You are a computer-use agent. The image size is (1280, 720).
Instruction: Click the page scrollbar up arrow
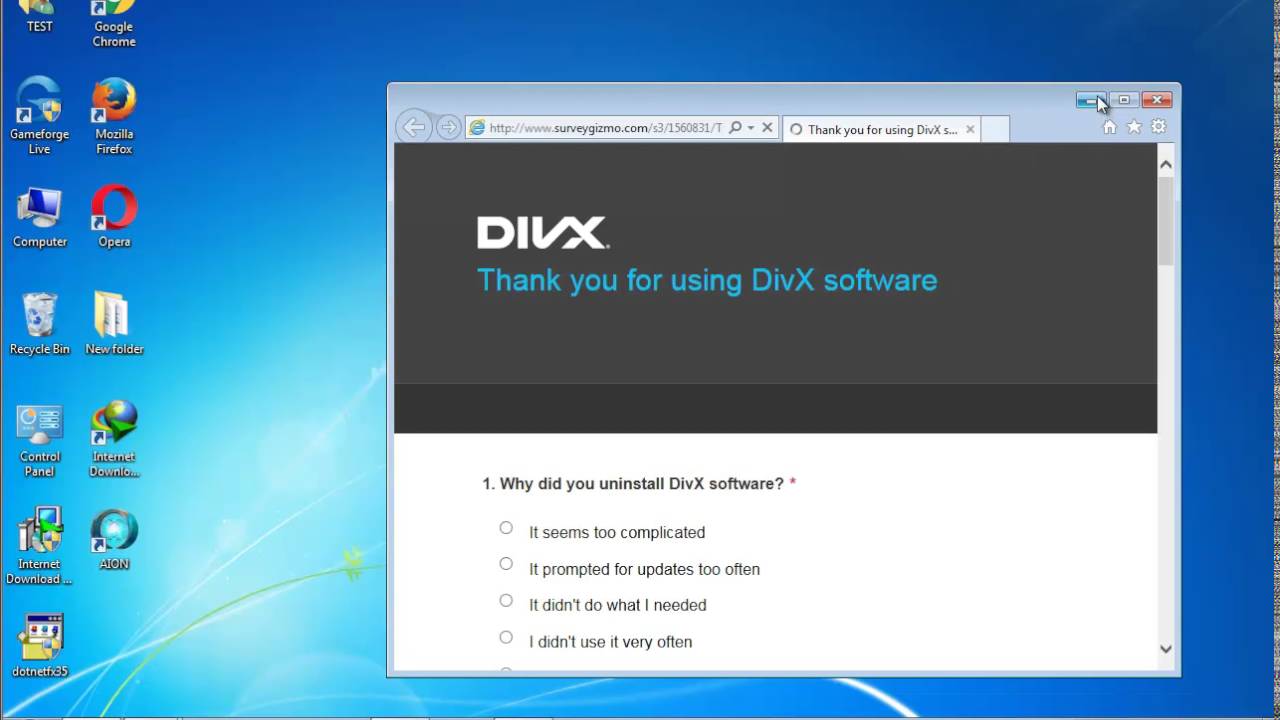tap(1165, 164)
